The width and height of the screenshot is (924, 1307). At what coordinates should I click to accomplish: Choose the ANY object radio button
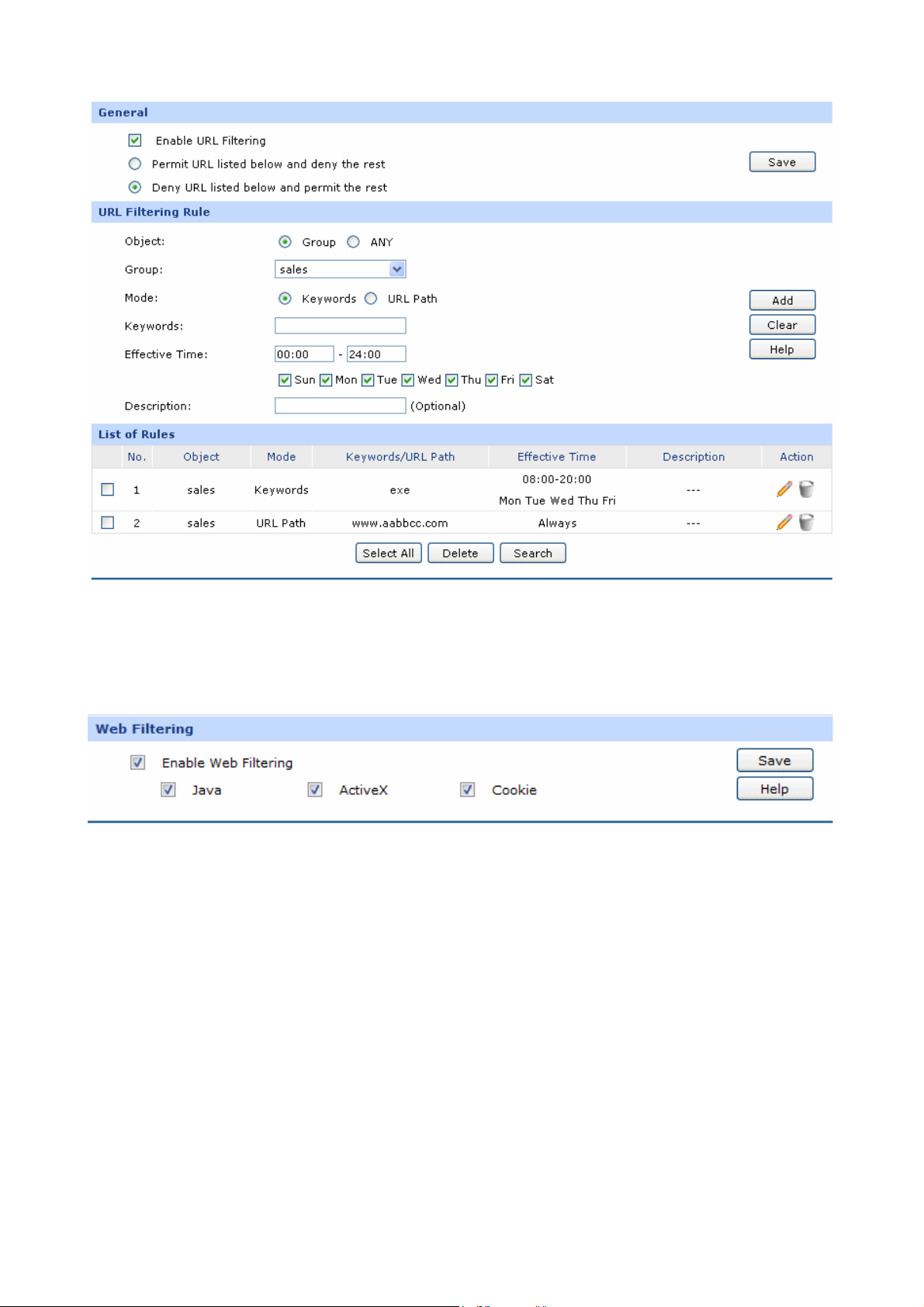click(353, 242)
